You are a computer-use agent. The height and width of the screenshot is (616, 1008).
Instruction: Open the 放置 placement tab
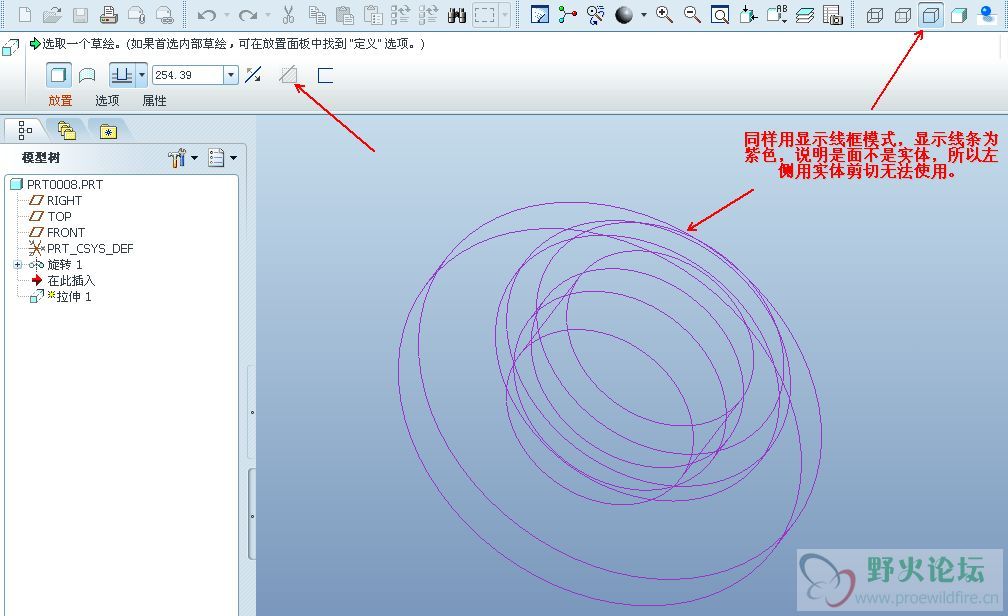click(x=60, y=100)
